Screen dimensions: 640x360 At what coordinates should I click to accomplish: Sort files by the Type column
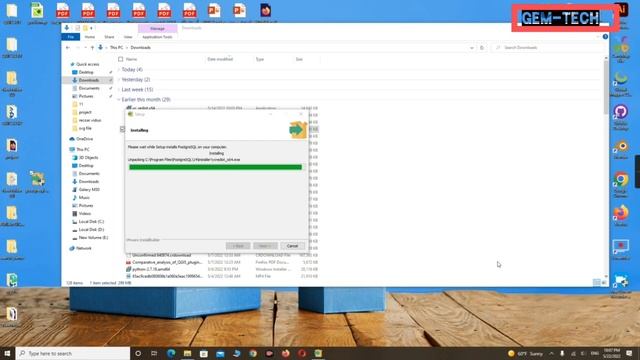click(x=260, y=59)
